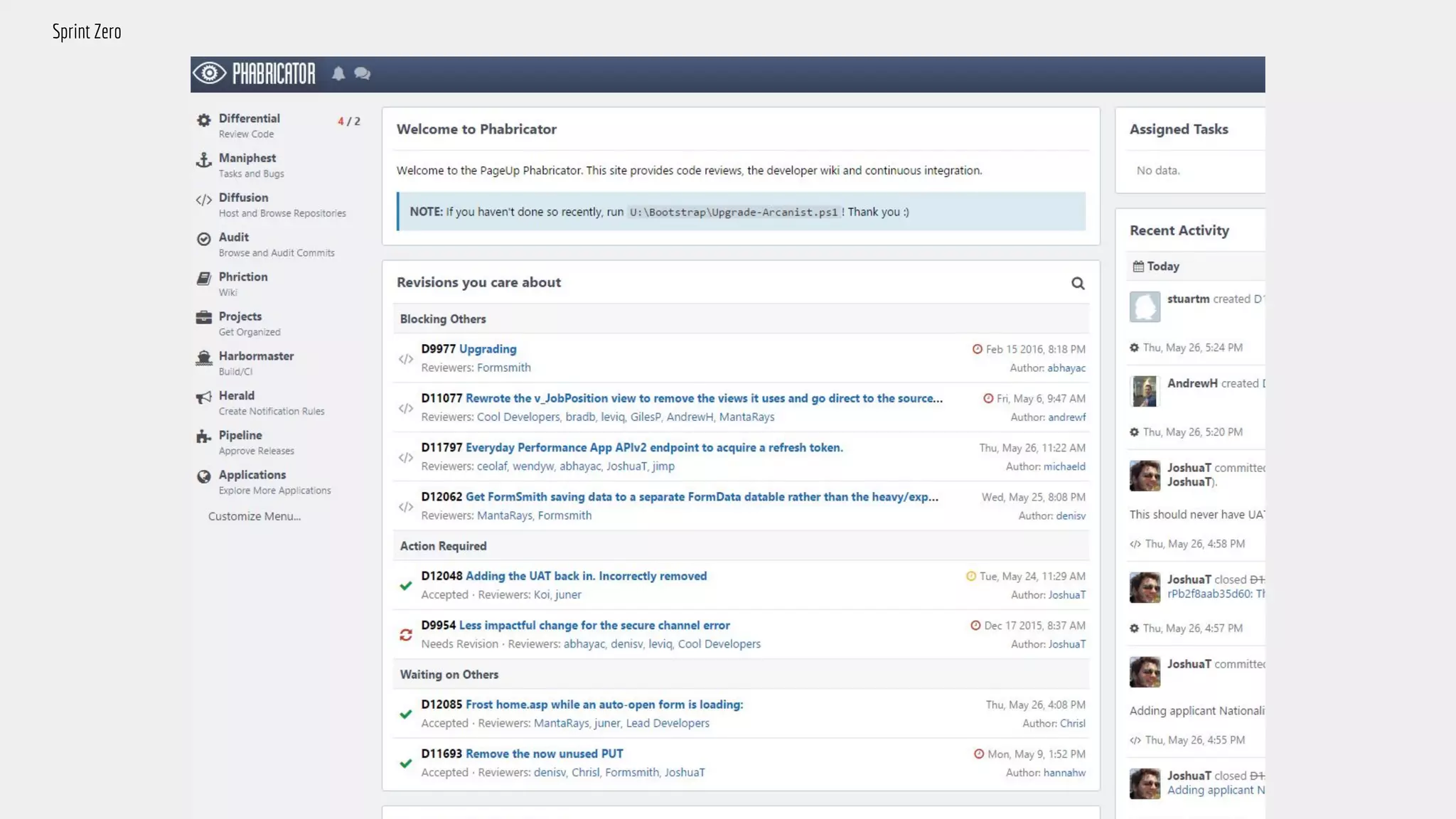Click Customize Menu link

pos(254,517)
